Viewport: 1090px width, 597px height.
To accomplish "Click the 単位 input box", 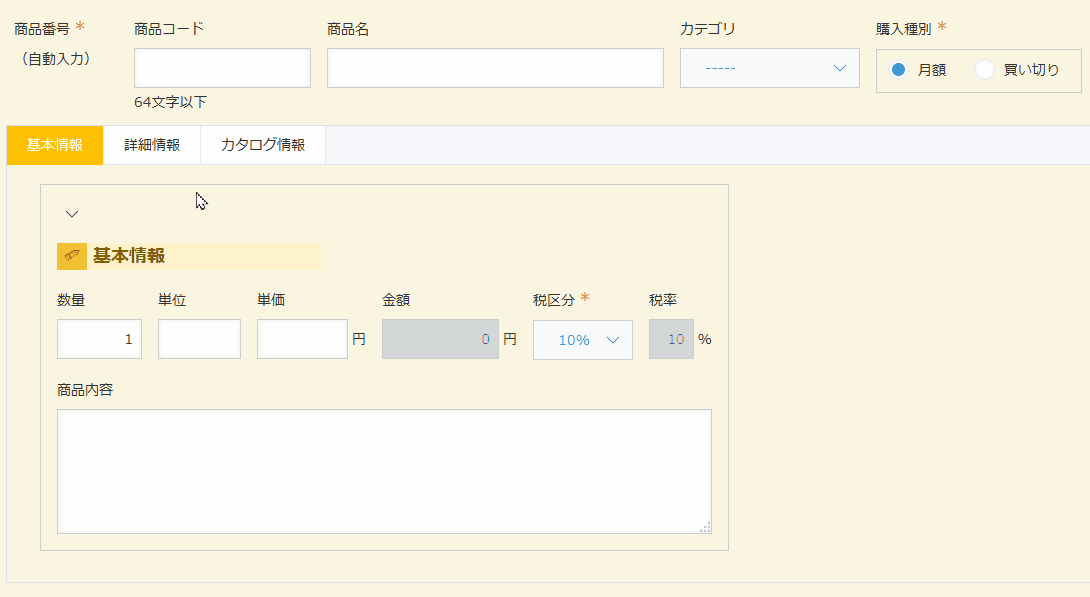I will (x=200, y=339).
